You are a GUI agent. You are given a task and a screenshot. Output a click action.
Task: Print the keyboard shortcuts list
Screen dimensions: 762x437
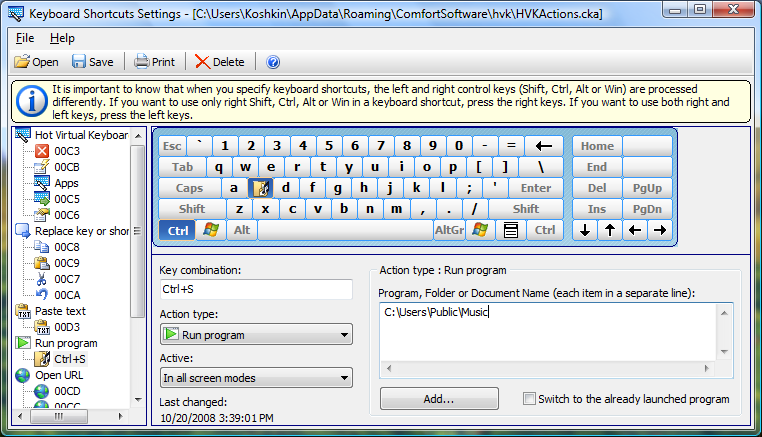(x=155, y=62)
